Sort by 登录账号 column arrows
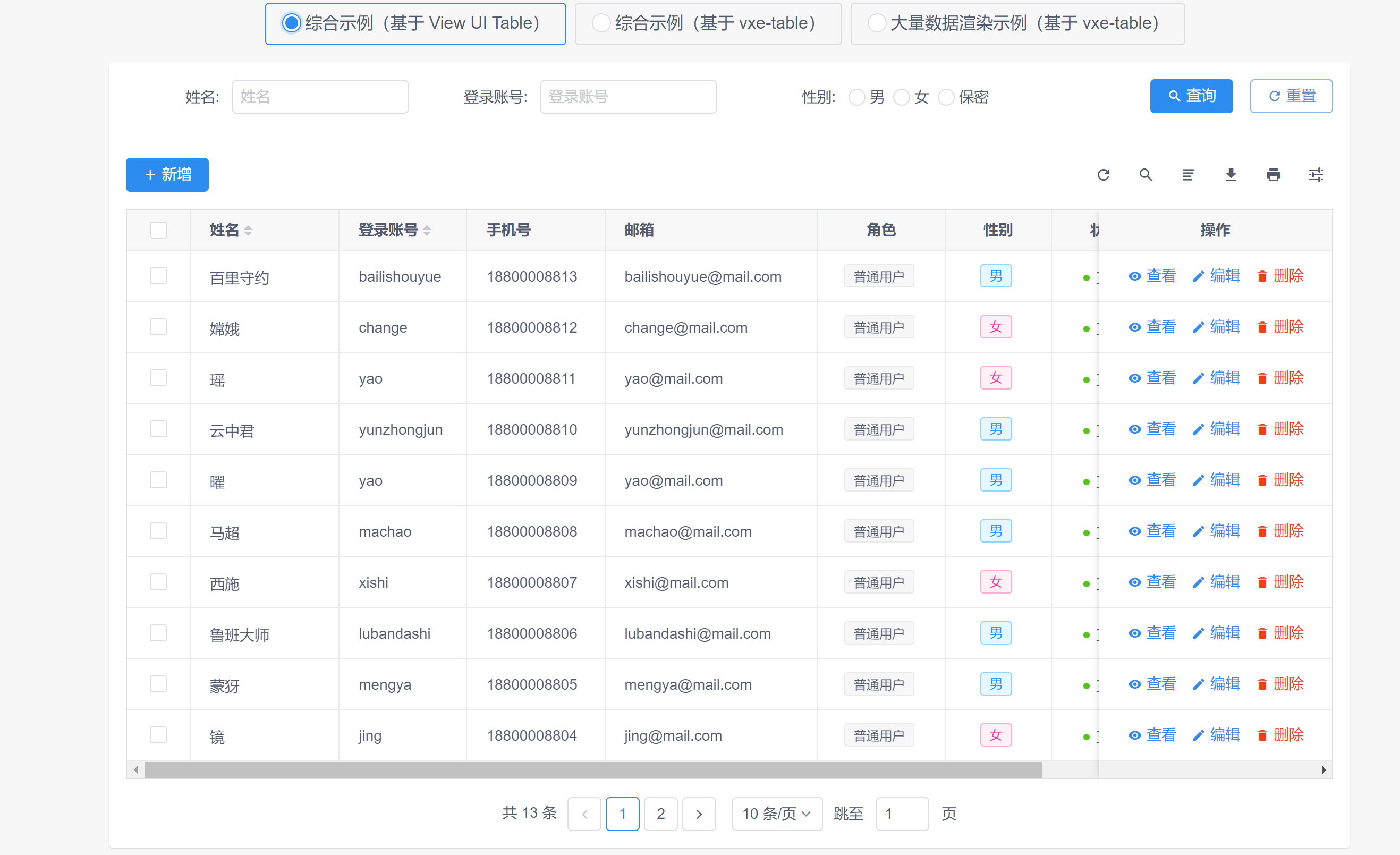The width and height of the screenshot is (1400, 855). coord(427,231)
